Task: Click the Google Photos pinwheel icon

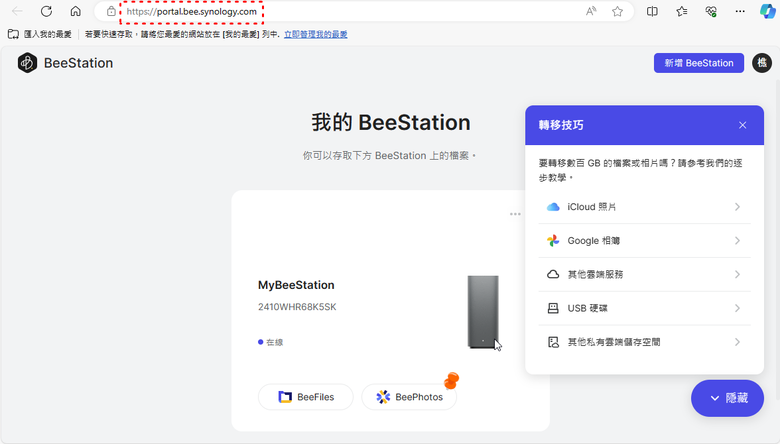Action: tap(553, 241)
